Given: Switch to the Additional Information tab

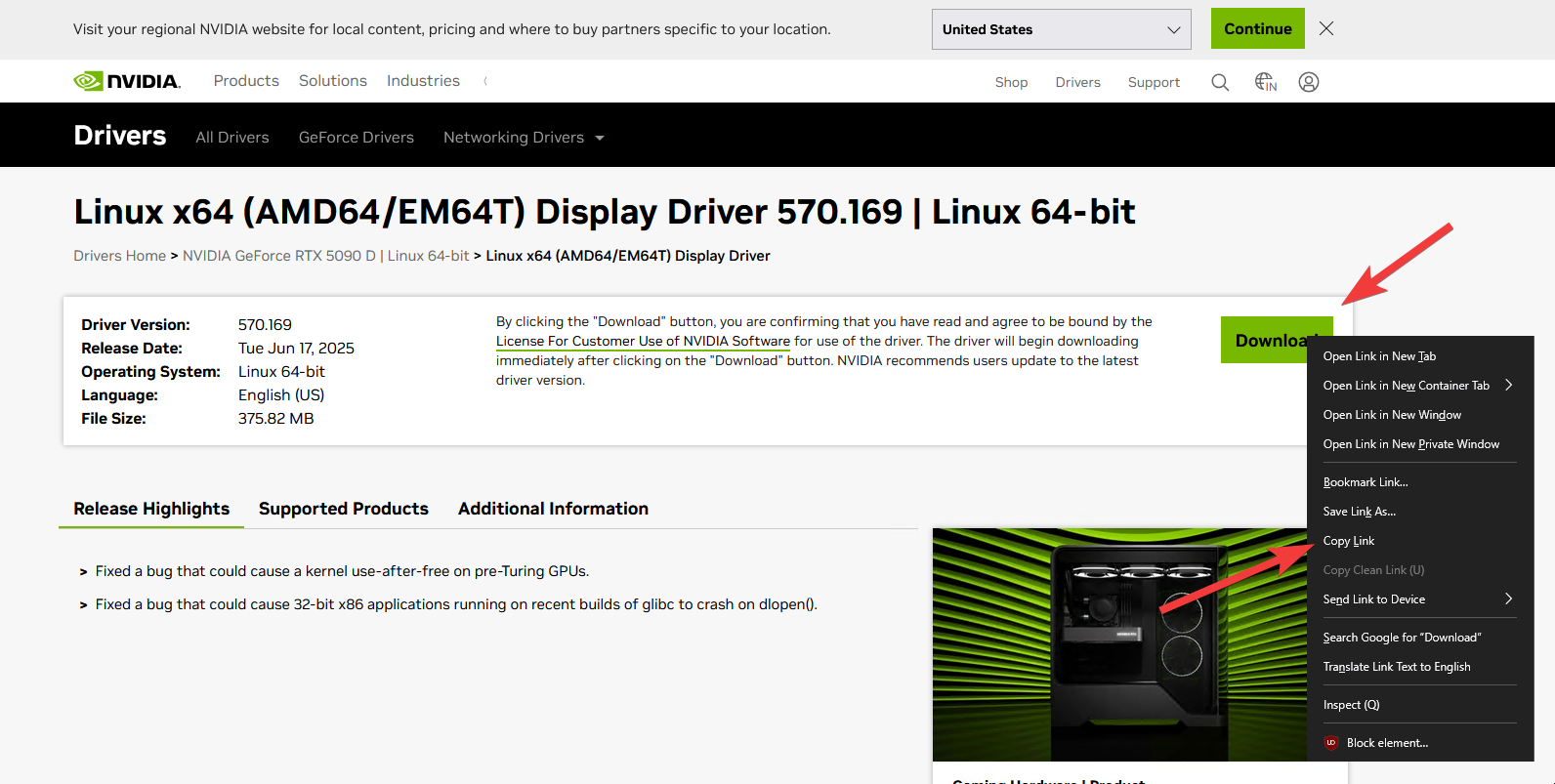Looking at the screenshot, I should tap(553, 509).
